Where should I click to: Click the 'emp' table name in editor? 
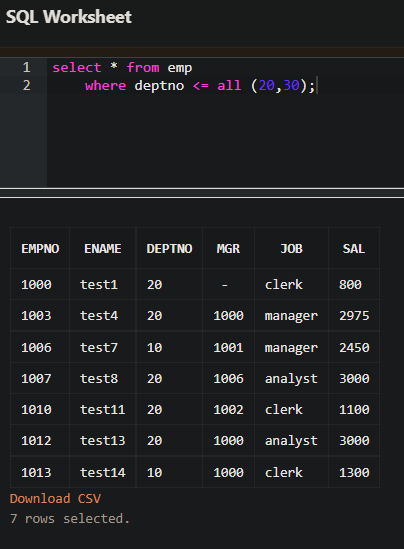tap(180, 68)
